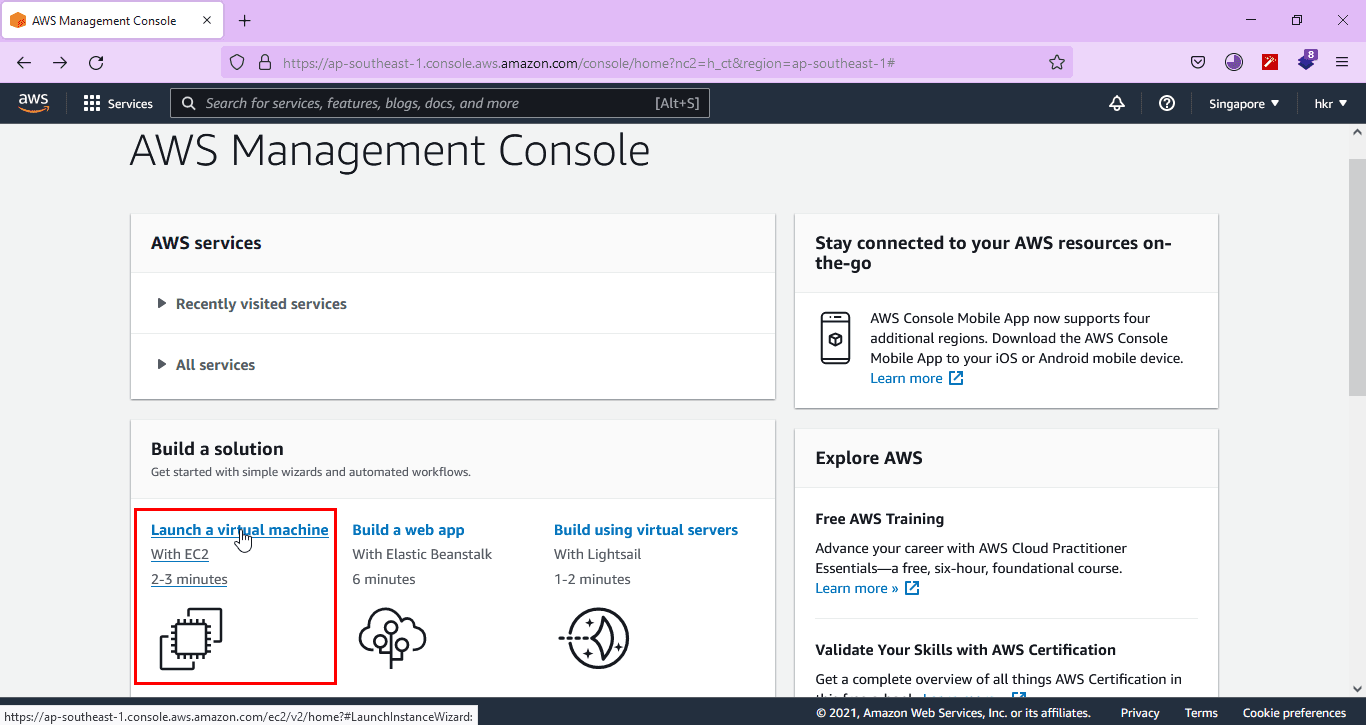Viewport: 1366px width, 725px height.
Task: Click the Lightsail compass icon
Action: coord(594,638)
